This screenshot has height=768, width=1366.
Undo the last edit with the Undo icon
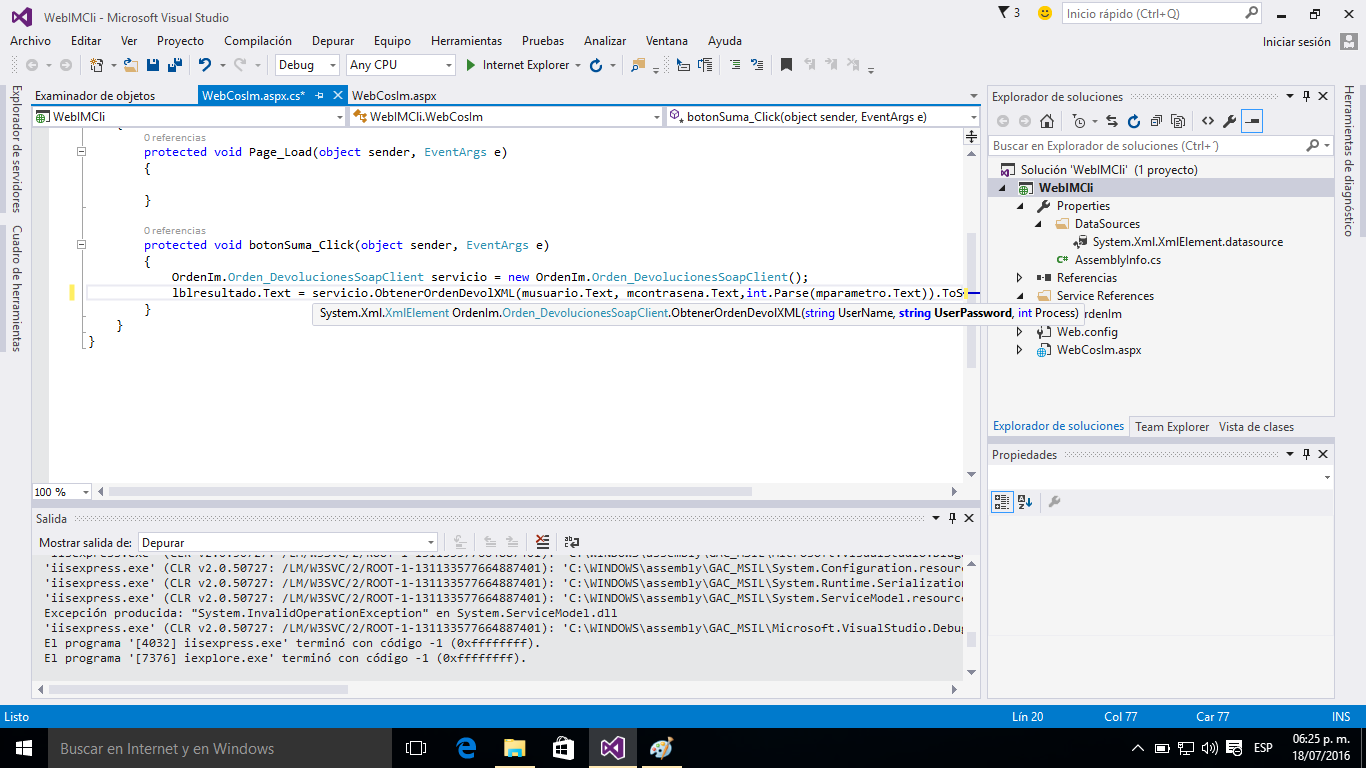pyautogui.click(x=204, y=65)
